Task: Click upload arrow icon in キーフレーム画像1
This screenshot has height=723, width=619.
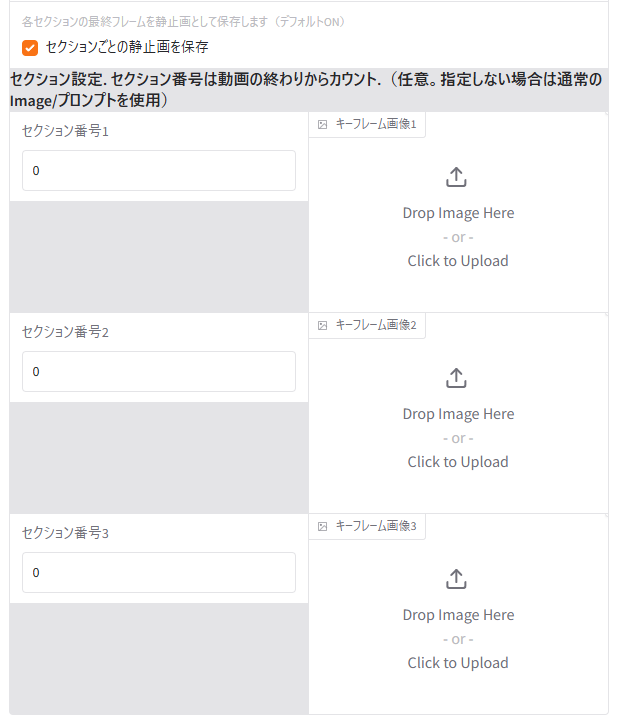Action: 456,178
